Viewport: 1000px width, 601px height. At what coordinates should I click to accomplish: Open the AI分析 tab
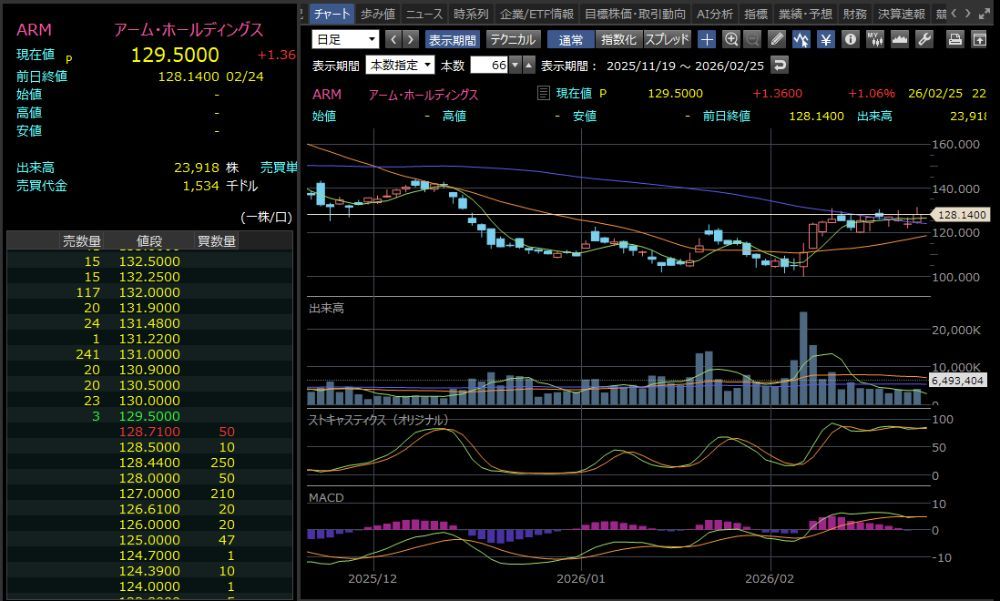[x=714, y=13]
